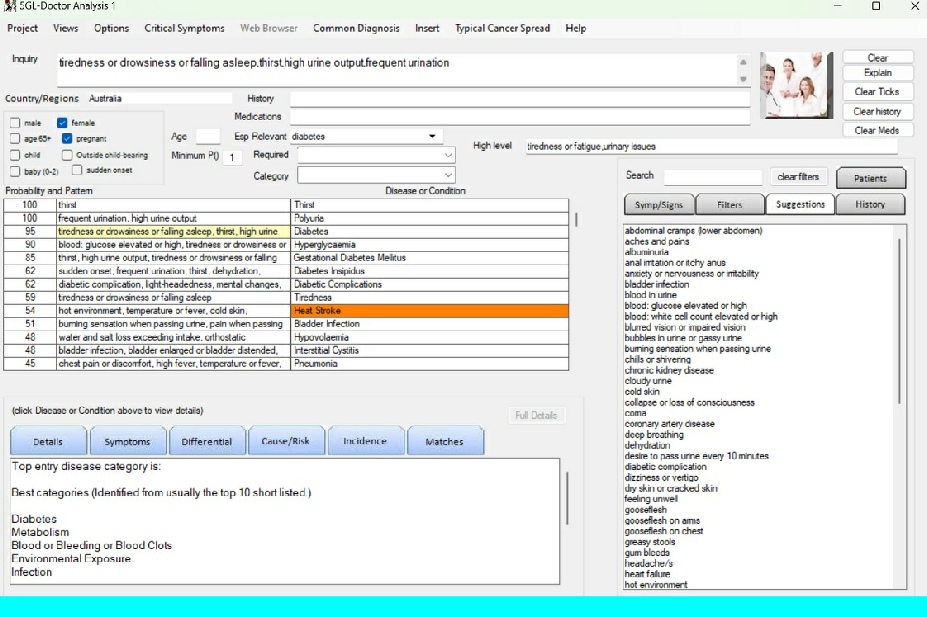Click the symptoms list vertical scrollbar
Screen dimensions: 927x617
tap(900, 322)
